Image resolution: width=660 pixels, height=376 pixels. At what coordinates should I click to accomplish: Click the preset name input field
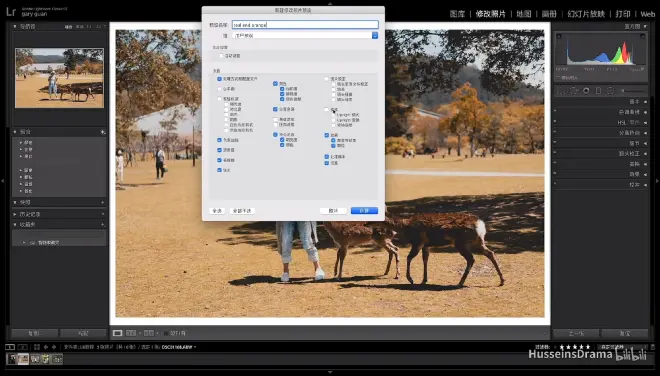[x=305, y=25]
